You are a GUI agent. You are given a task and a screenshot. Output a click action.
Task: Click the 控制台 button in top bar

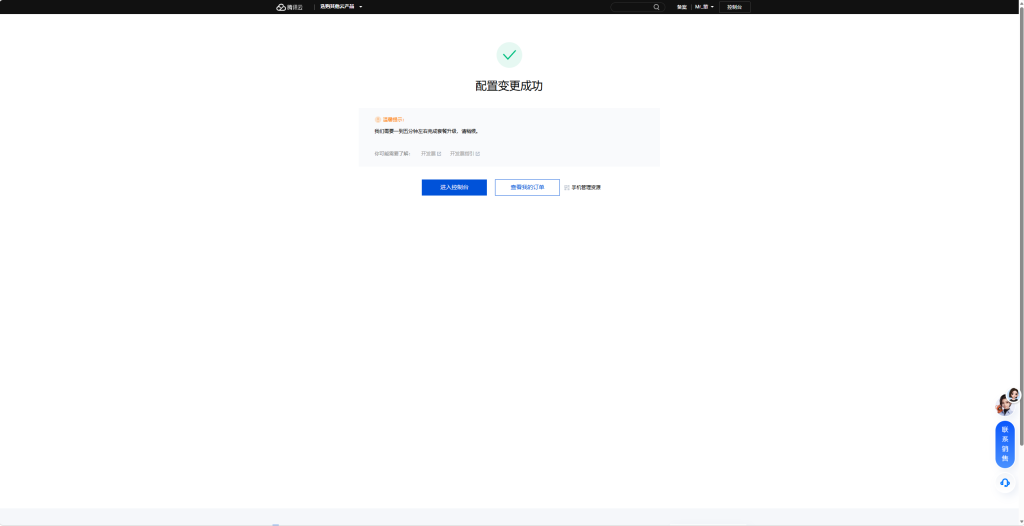735,7
